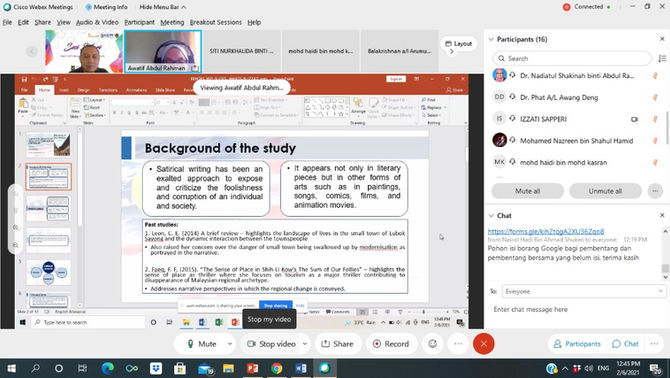Click the chat message input field
The height and width of the screenshot is (378, 670).
click(577, 309)
